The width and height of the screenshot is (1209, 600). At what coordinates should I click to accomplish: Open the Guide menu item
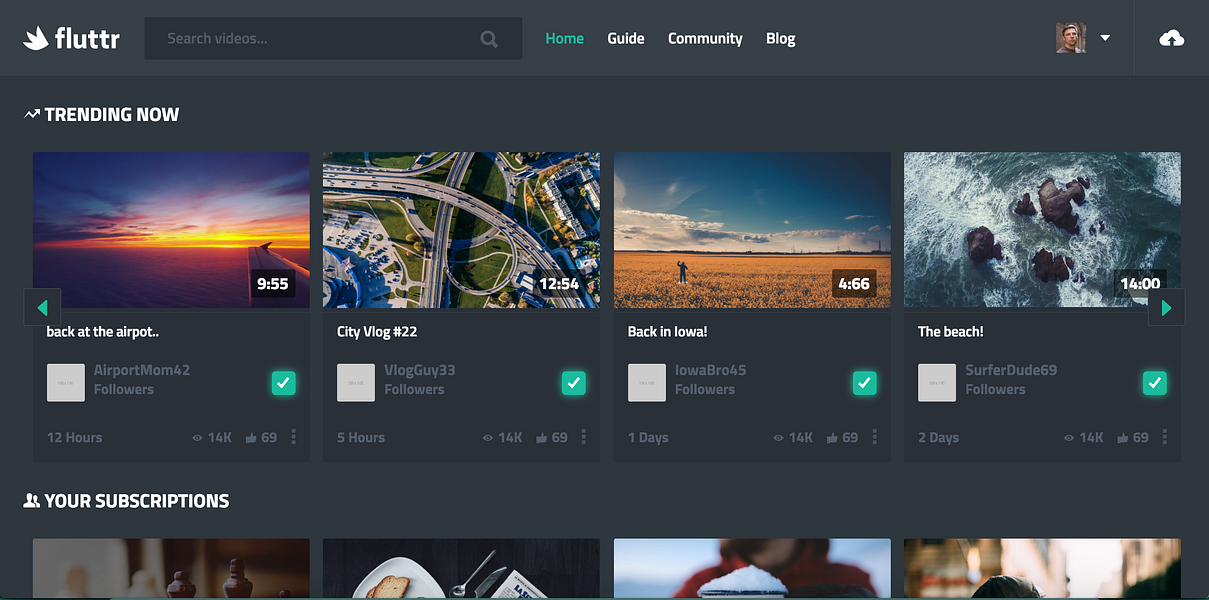tap(626, 38)
